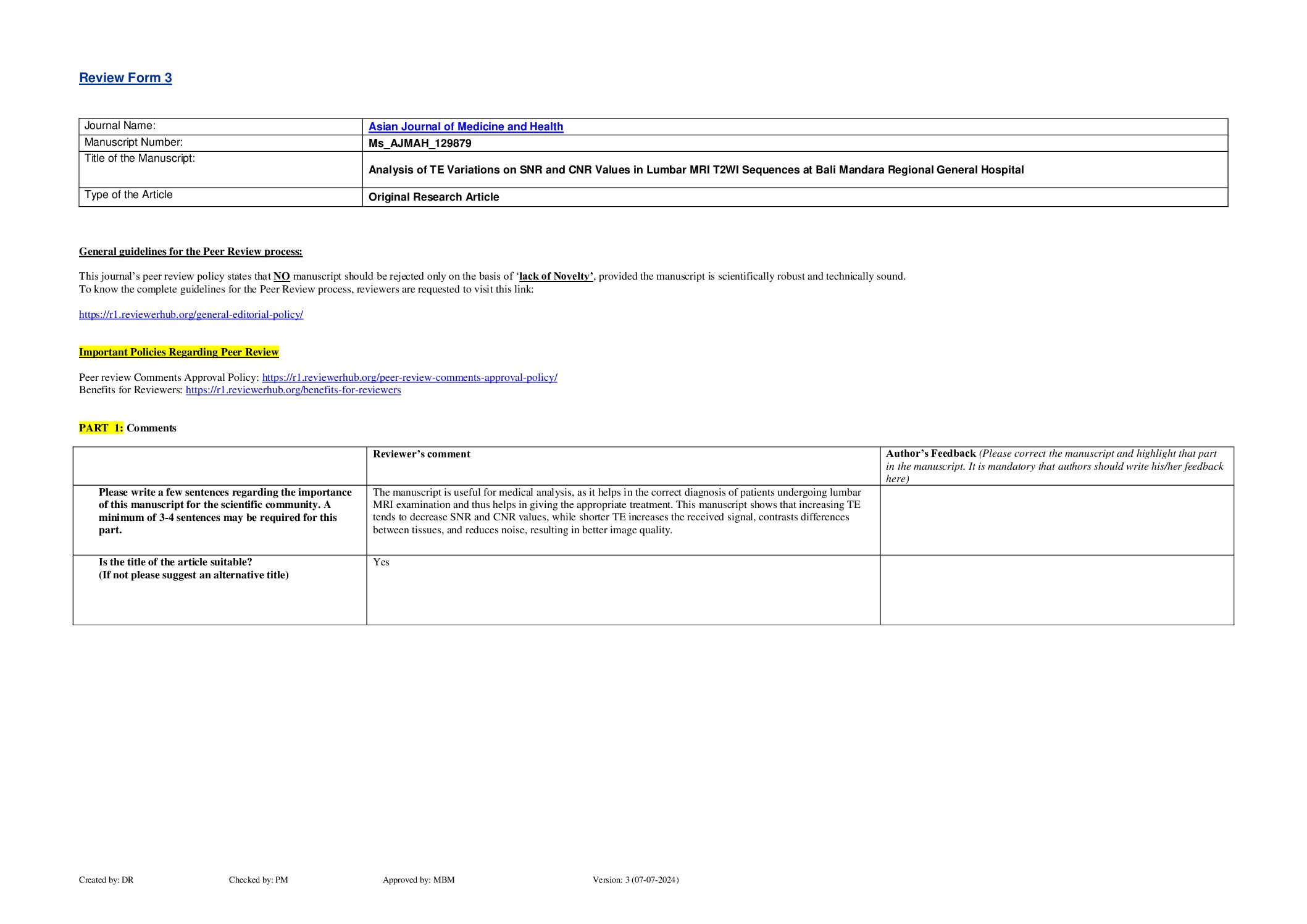Click the manuscript title text cell
Screen dimensions: 1307x924
pos(696,170)
